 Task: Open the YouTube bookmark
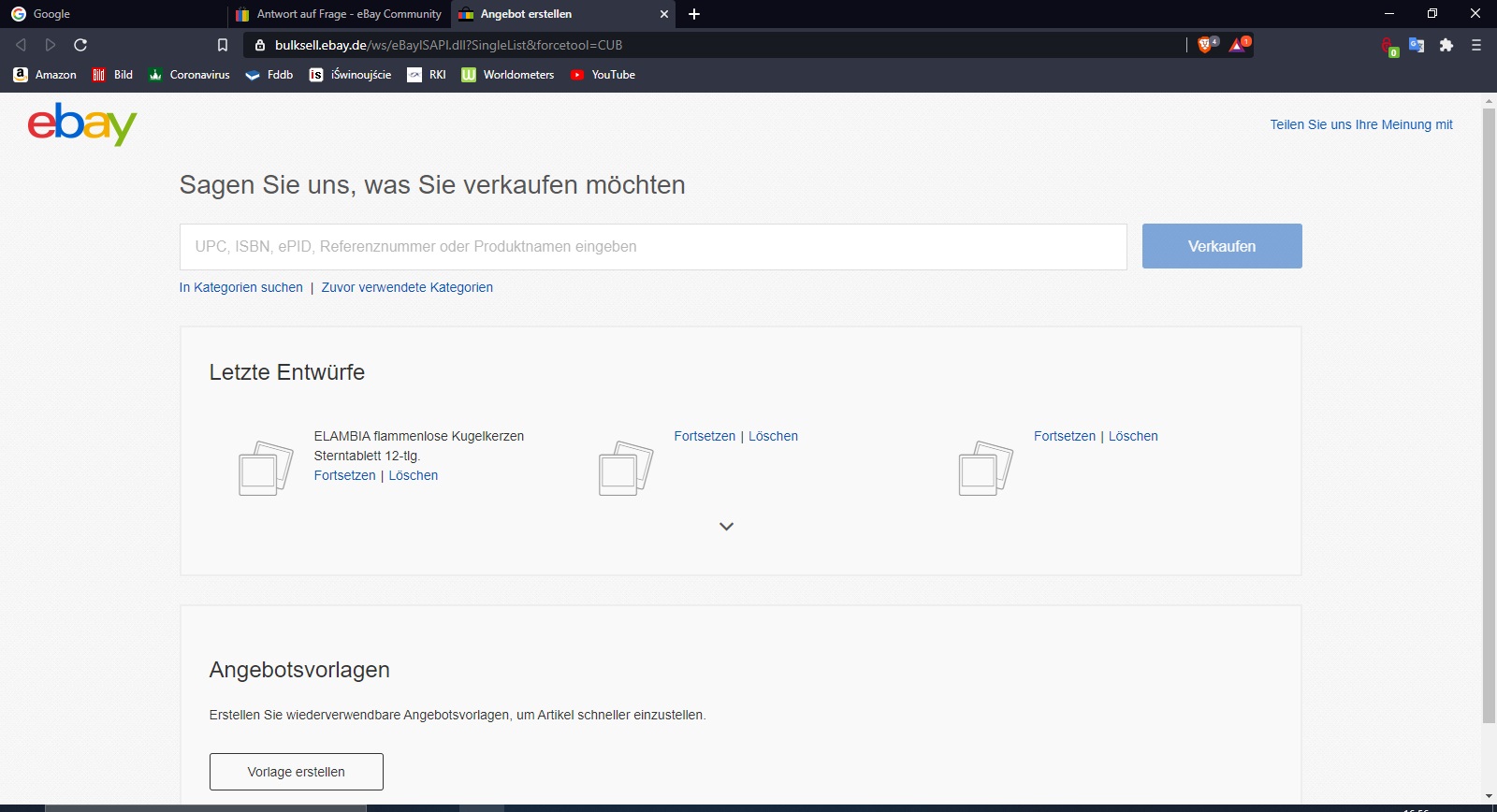[x=603, y=75]
